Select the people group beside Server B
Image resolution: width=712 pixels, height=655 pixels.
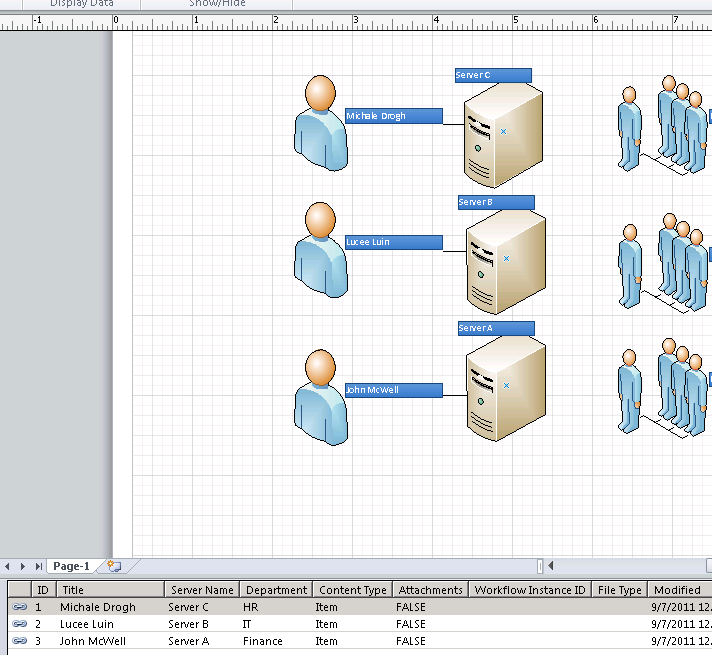tap(662, 263)
